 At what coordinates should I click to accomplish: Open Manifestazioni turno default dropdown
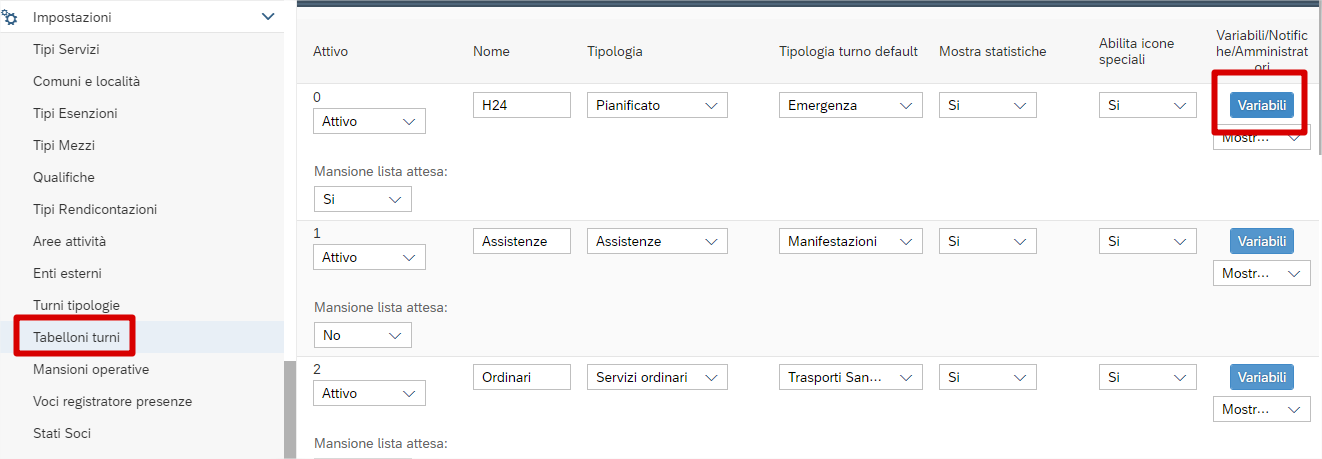tap(850, 241)
